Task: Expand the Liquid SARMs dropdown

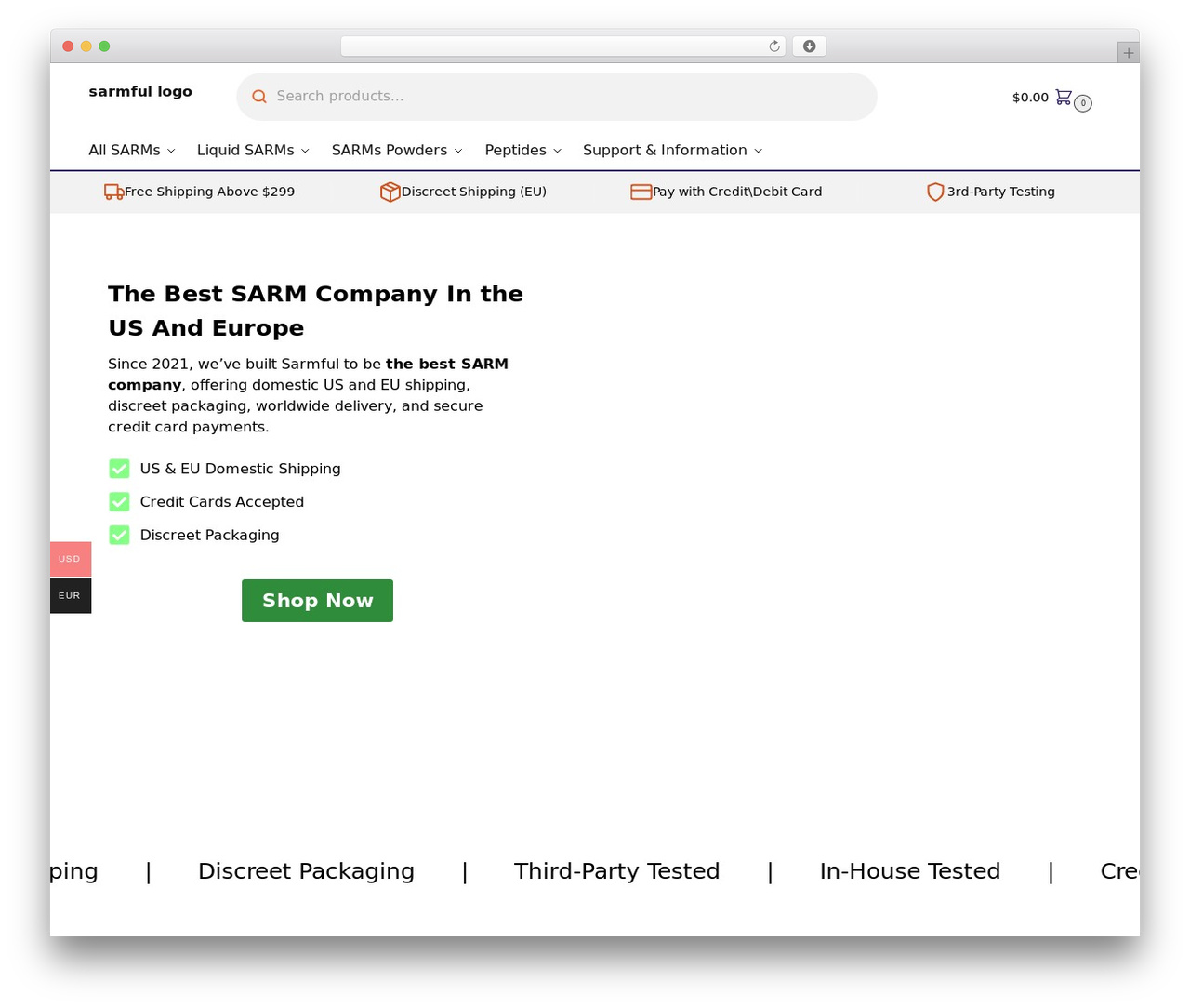Action: pos(253,151)
